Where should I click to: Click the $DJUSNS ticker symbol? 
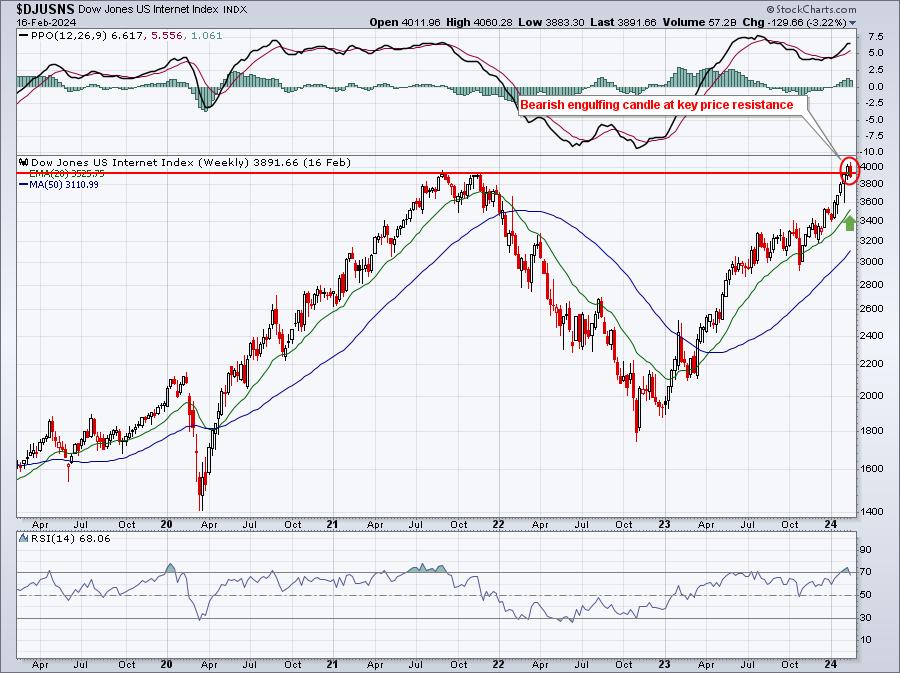click(45, 9)
